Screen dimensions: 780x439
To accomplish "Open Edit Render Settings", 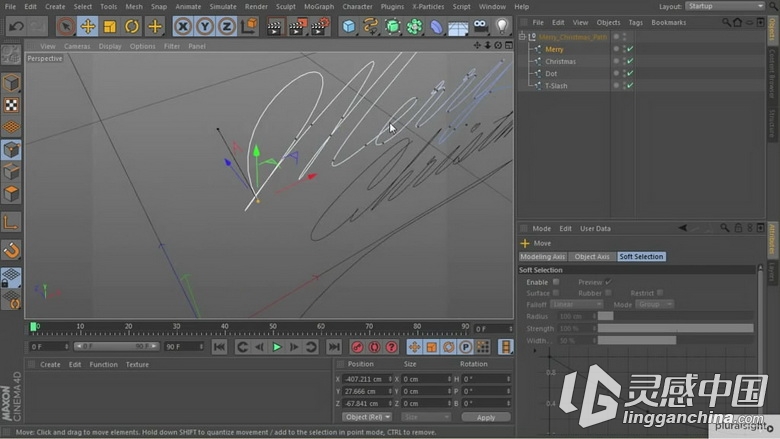I will (x=321, y=26).
